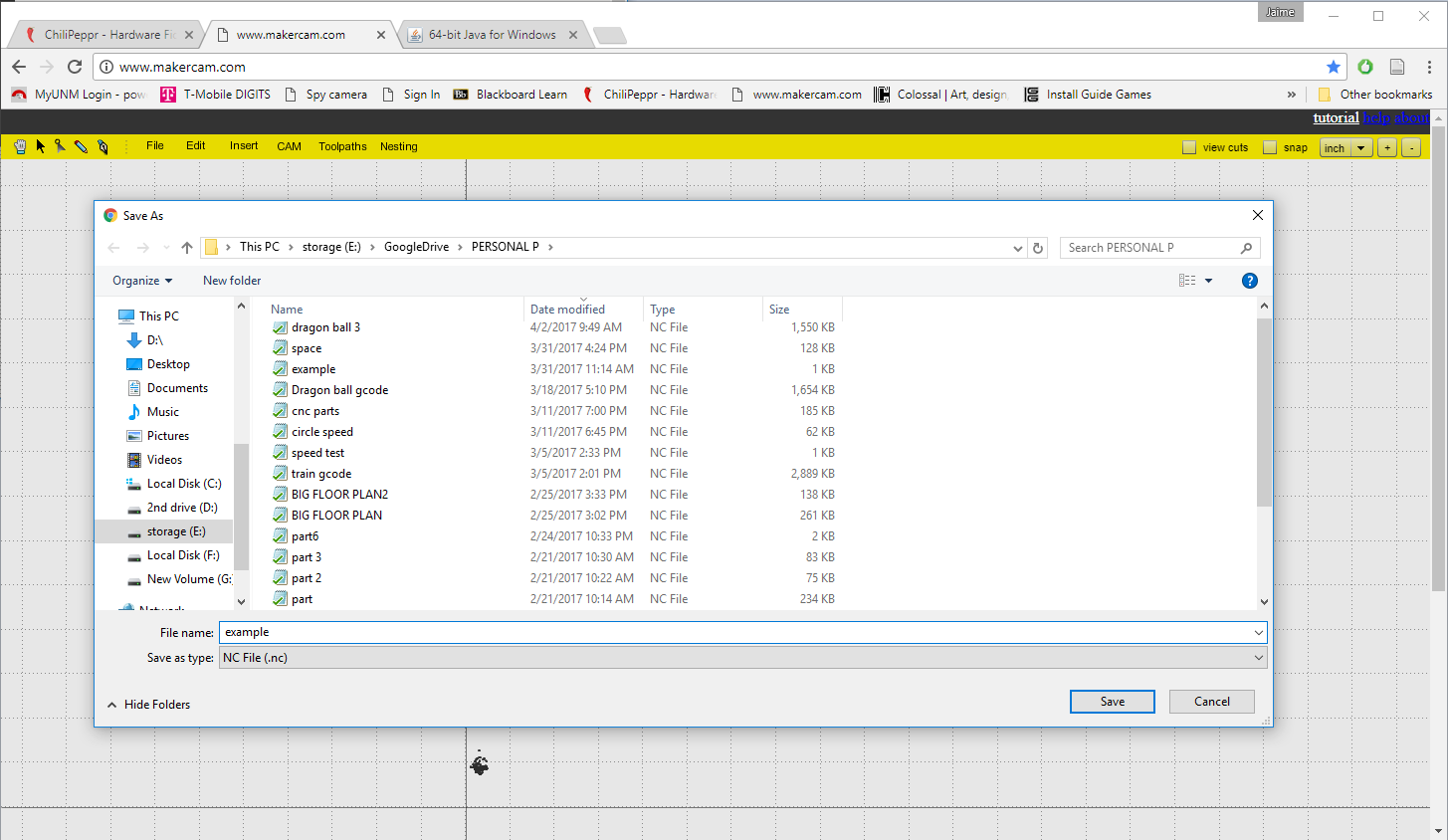Click the Up folder arrow in Save As
Screen dimensions: 1448x840
point(187,248)
